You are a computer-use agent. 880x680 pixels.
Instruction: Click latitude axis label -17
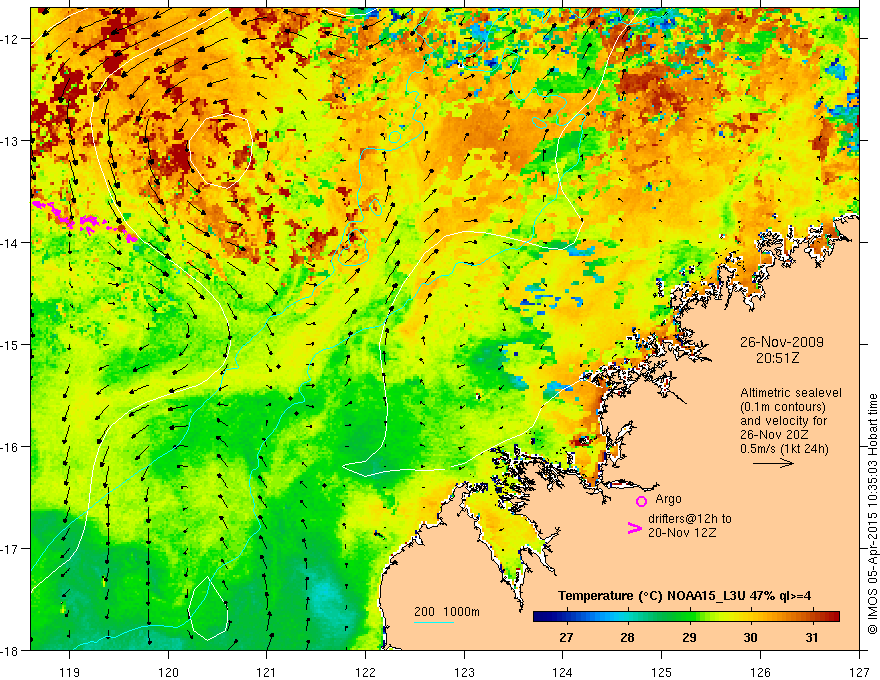tap(10, 549)
